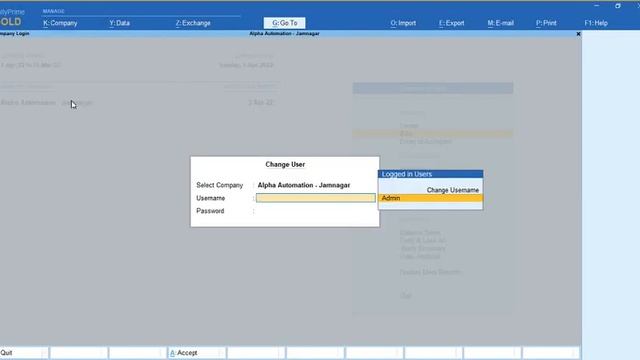The width and height of the screenshot is (640, 360).
Task: Click the Logged in Users header
Action: (x=431, y=174)
